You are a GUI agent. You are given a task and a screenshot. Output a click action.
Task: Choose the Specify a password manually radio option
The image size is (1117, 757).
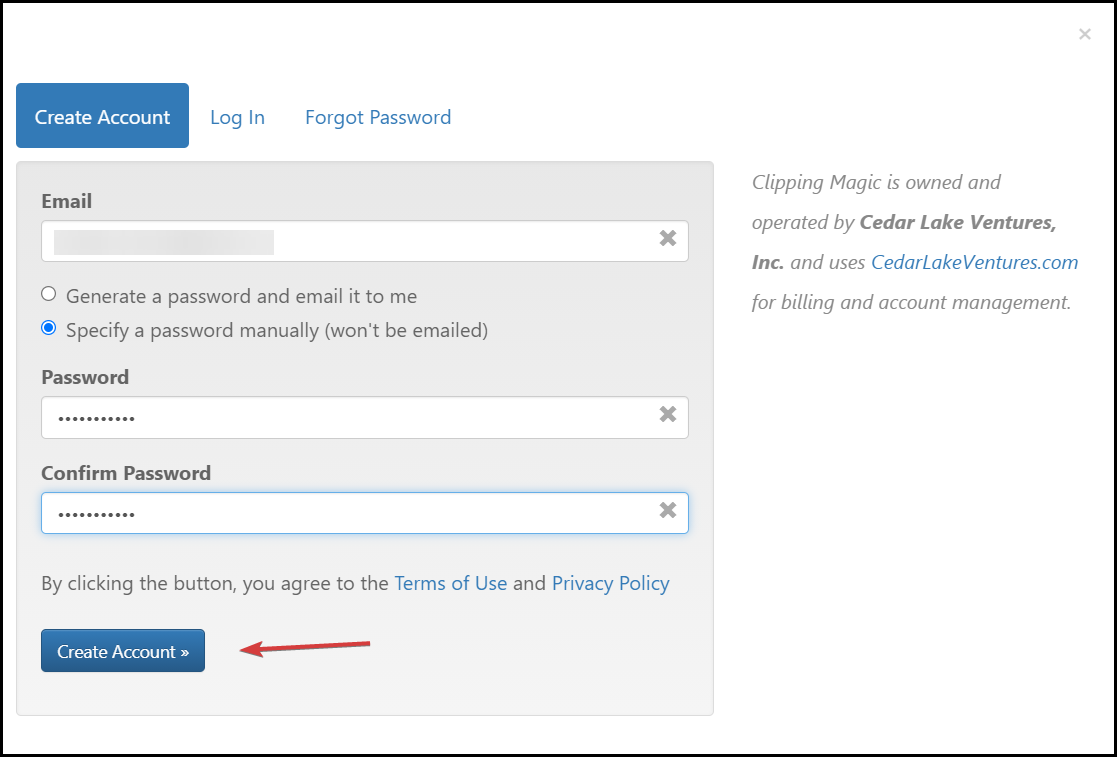[49, 328]
